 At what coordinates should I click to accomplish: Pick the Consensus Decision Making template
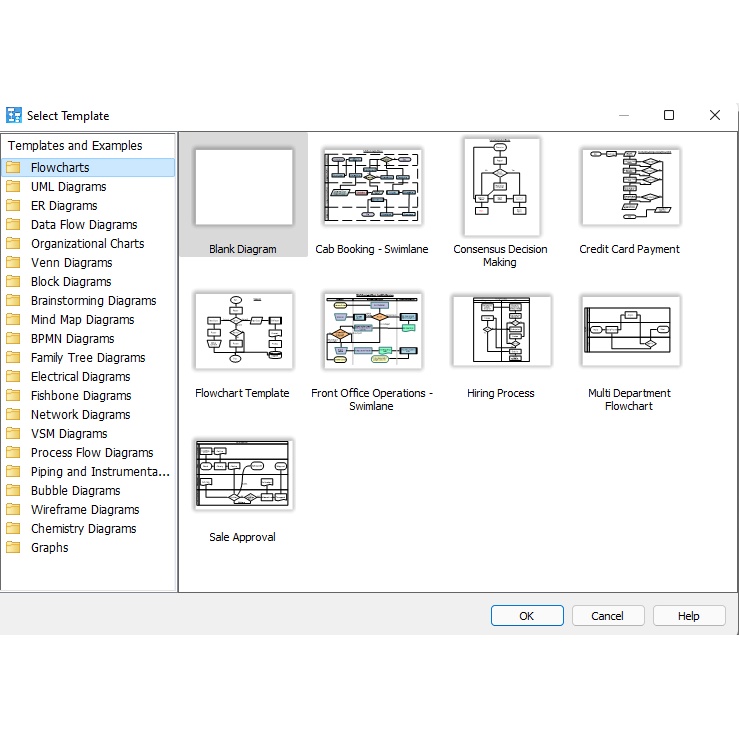(500, 187)
